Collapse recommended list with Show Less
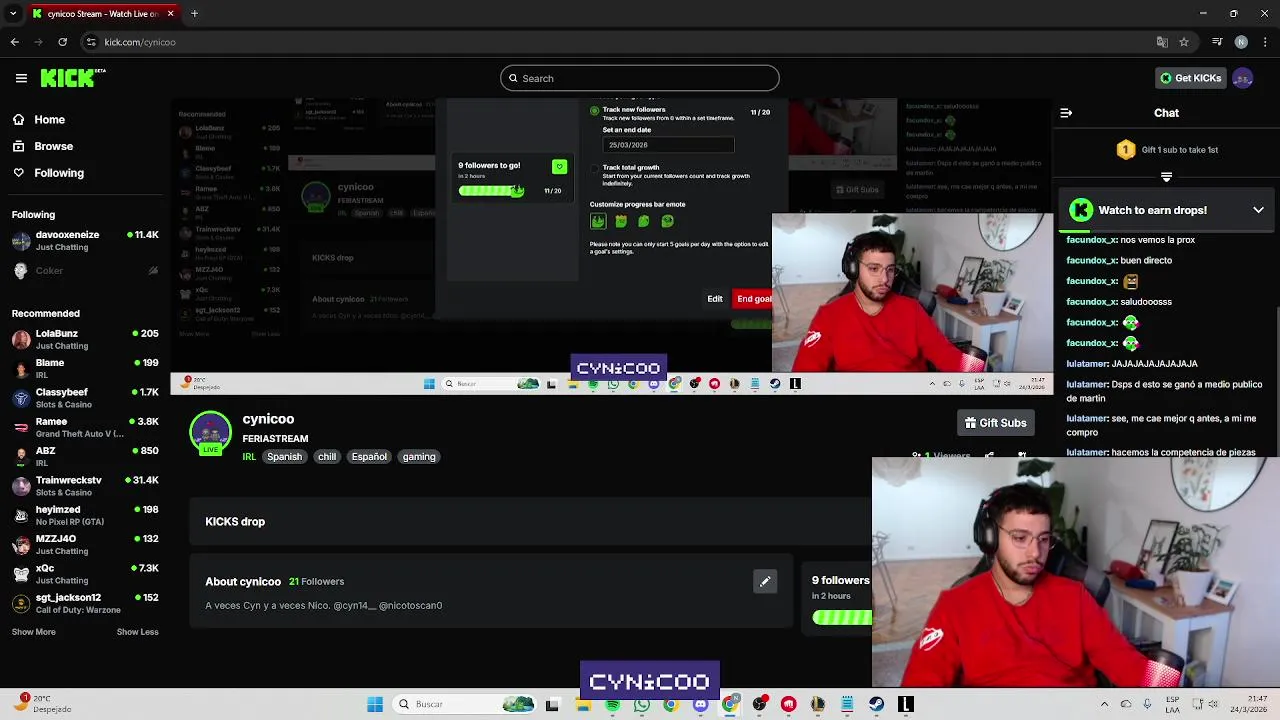 tap(137, 632)
